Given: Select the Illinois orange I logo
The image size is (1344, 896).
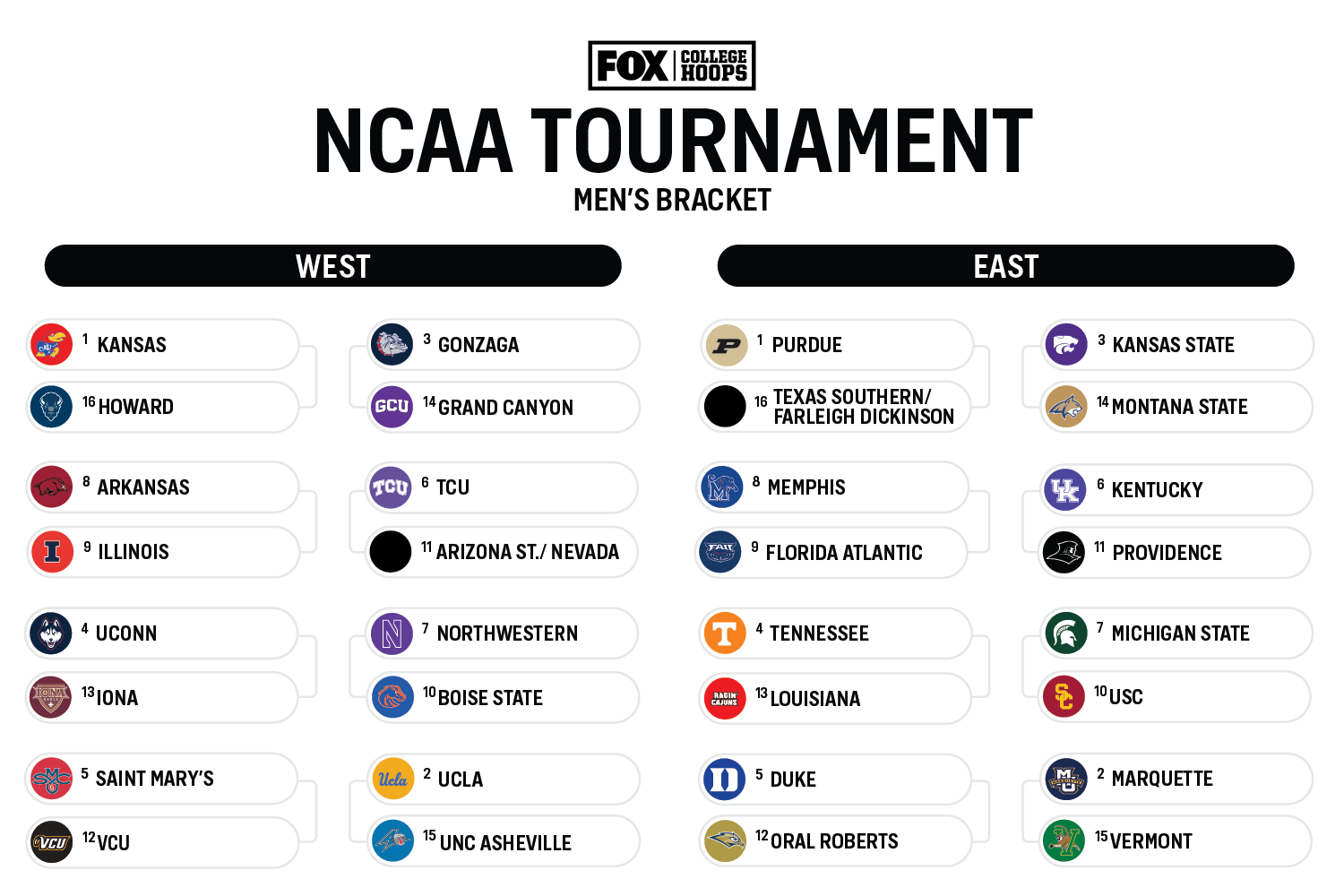Looking at the screenshot, I should click(52, 552).
